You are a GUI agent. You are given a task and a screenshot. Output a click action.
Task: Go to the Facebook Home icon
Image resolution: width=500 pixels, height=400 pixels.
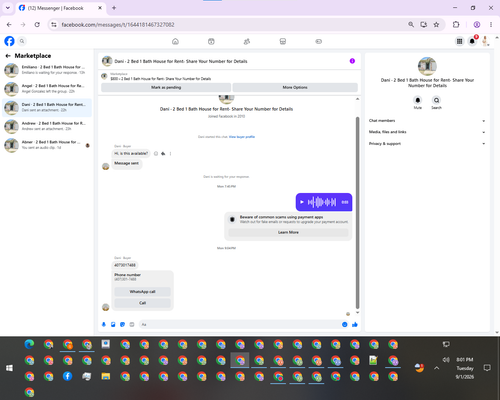pyautogui.click(x=175, y=41)
